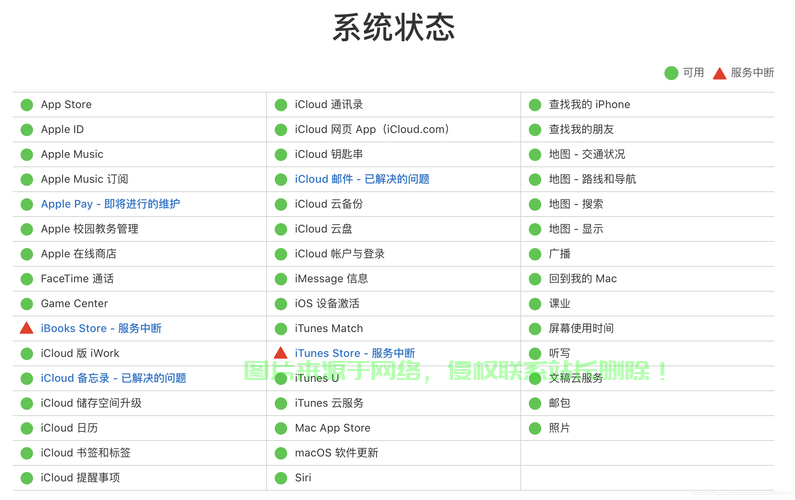Click green dot beside 广播
This screenshot has width=795, height=500.
coord(535,254)
